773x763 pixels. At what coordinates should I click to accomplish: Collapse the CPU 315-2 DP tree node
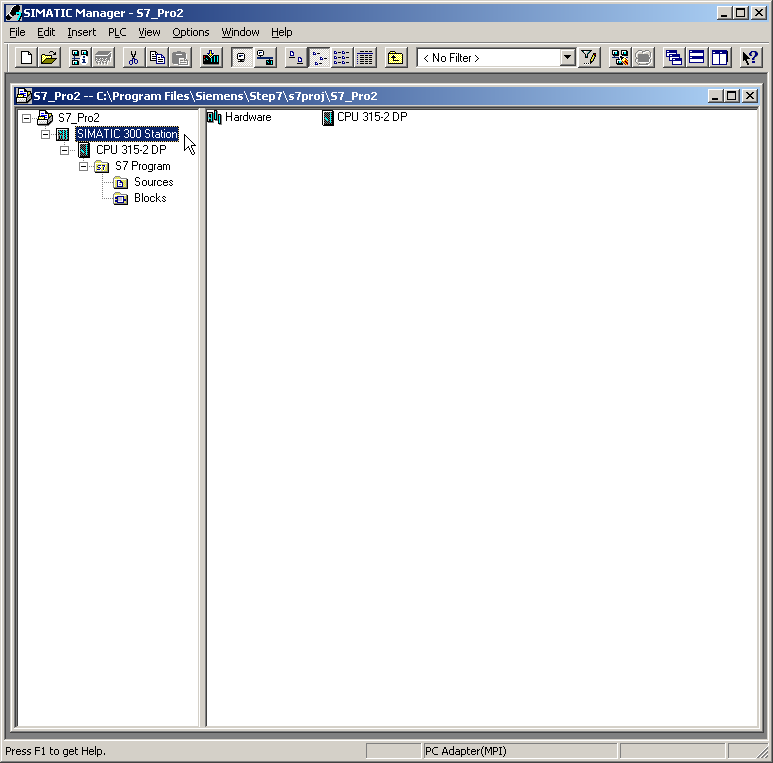click(x=64, y=150)
